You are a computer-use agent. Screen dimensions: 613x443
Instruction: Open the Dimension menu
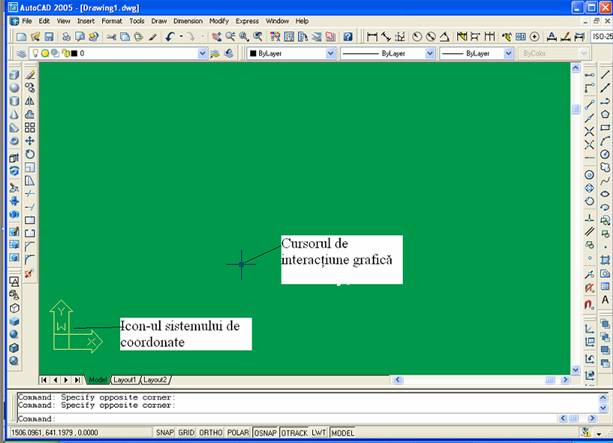[189, 20]
